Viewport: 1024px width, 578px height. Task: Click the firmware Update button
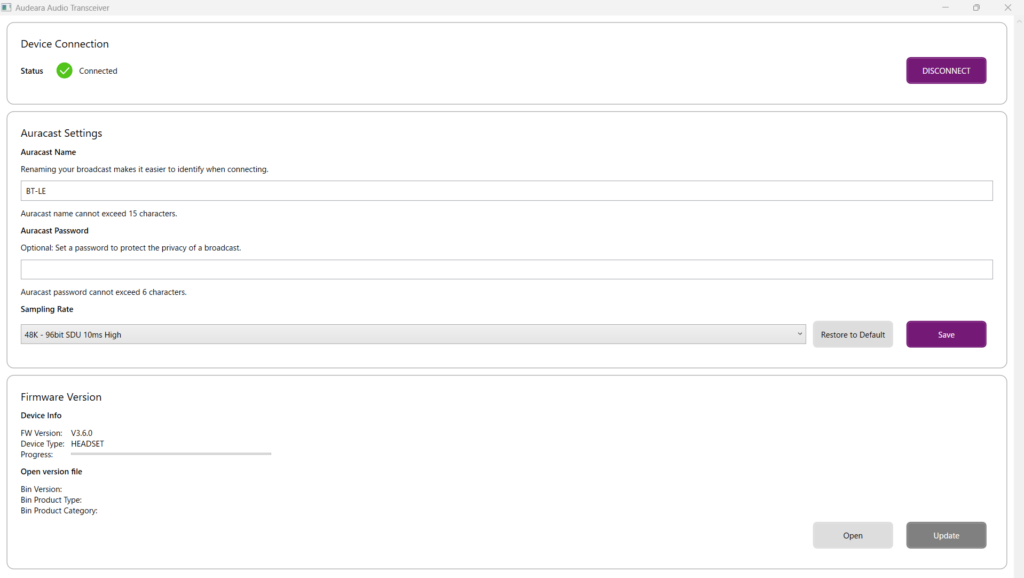pos(946,536)
